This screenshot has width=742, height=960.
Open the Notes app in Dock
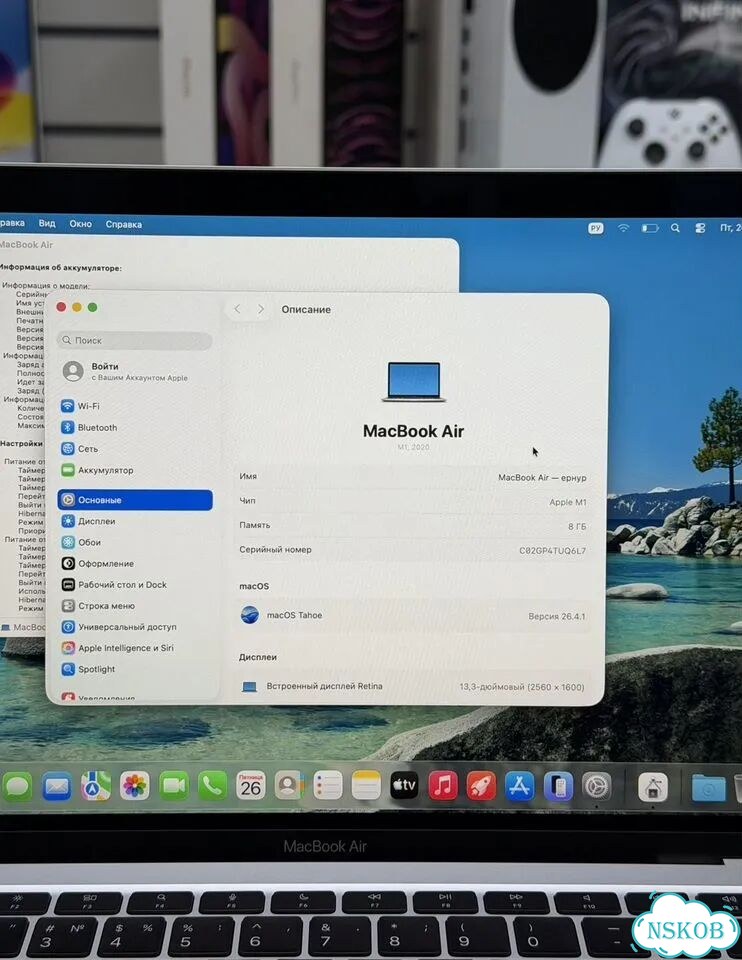click(366, 786)
